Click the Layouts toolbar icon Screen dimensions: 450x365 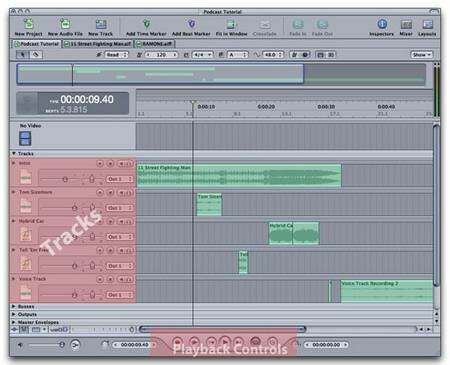427,24
